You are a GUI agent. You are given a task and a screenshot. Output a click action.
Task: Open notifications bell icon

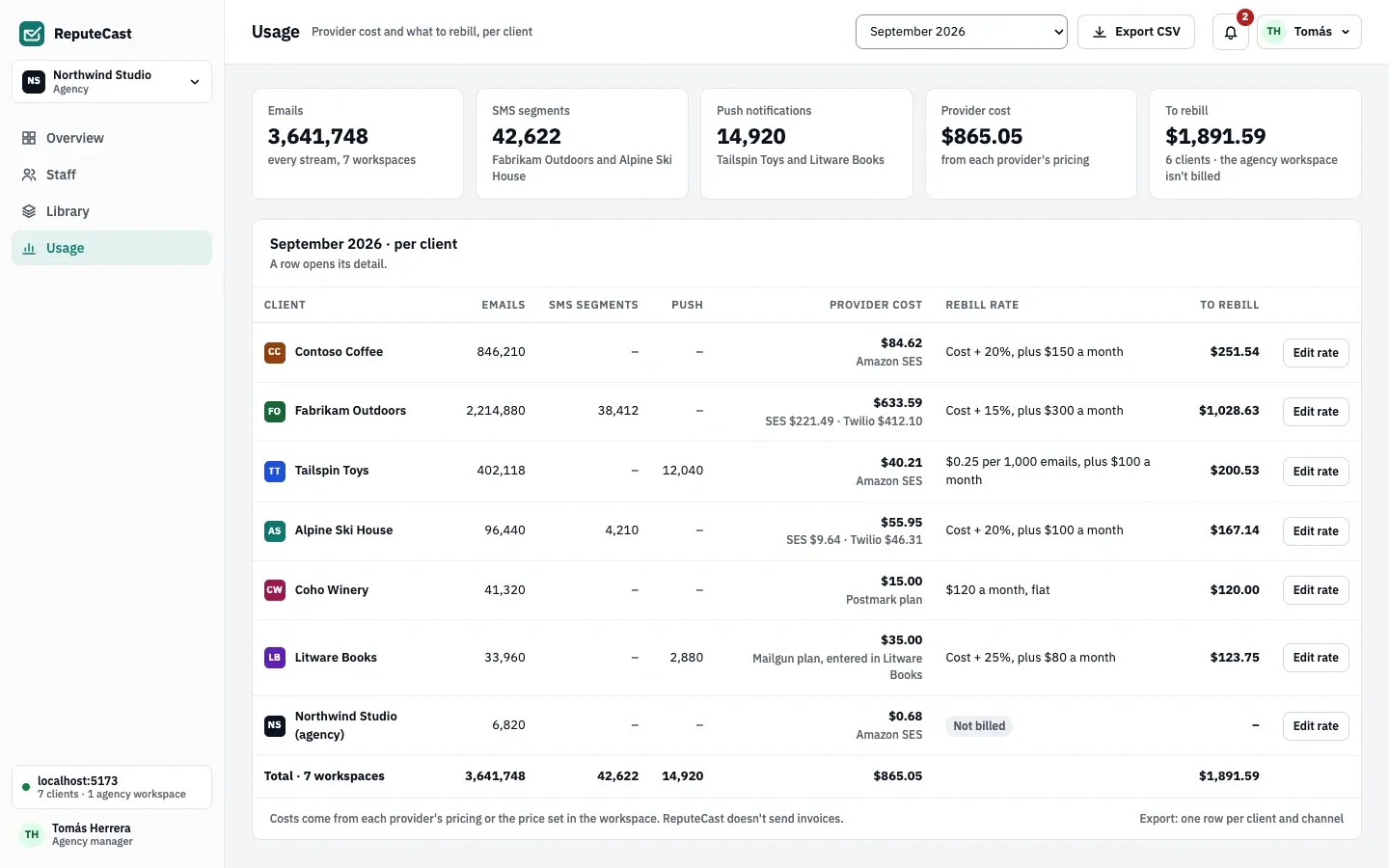click(x=1231, y=32)
